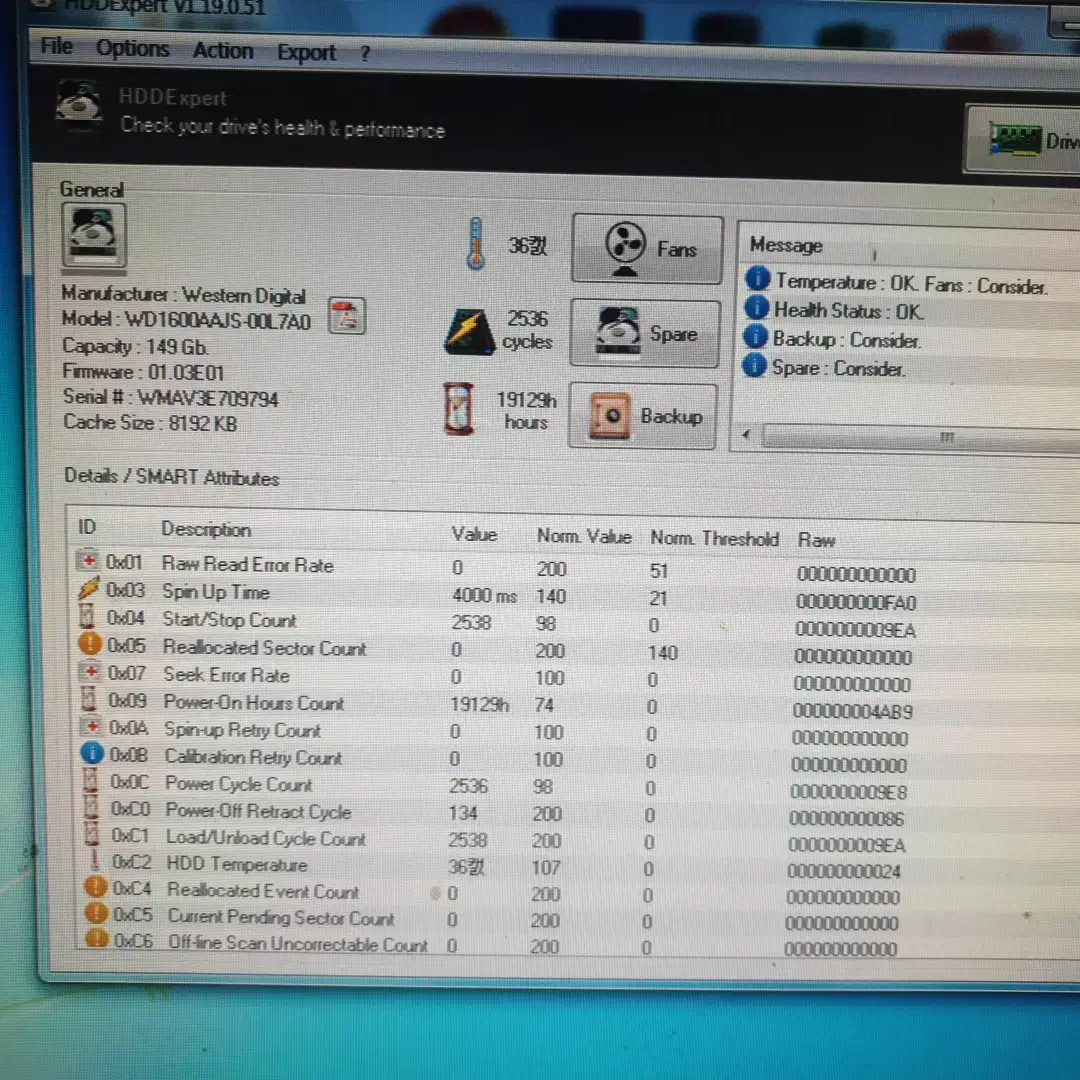Click the Norm. Value column header
This screenshot has width=1080, height=1080.
coord(583,536)
